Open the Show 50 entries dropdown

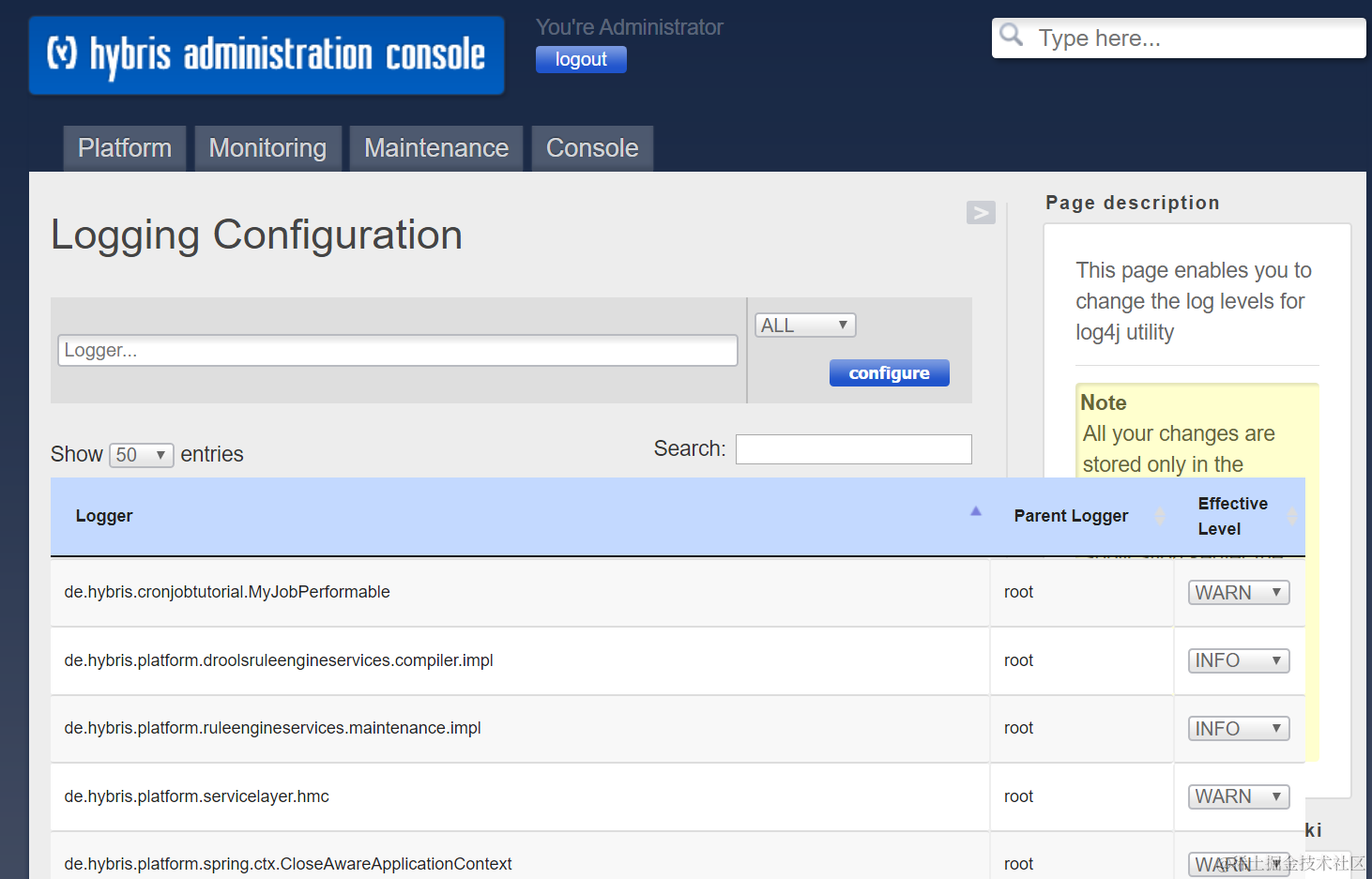pyautogui.click(x=142, y=455)
